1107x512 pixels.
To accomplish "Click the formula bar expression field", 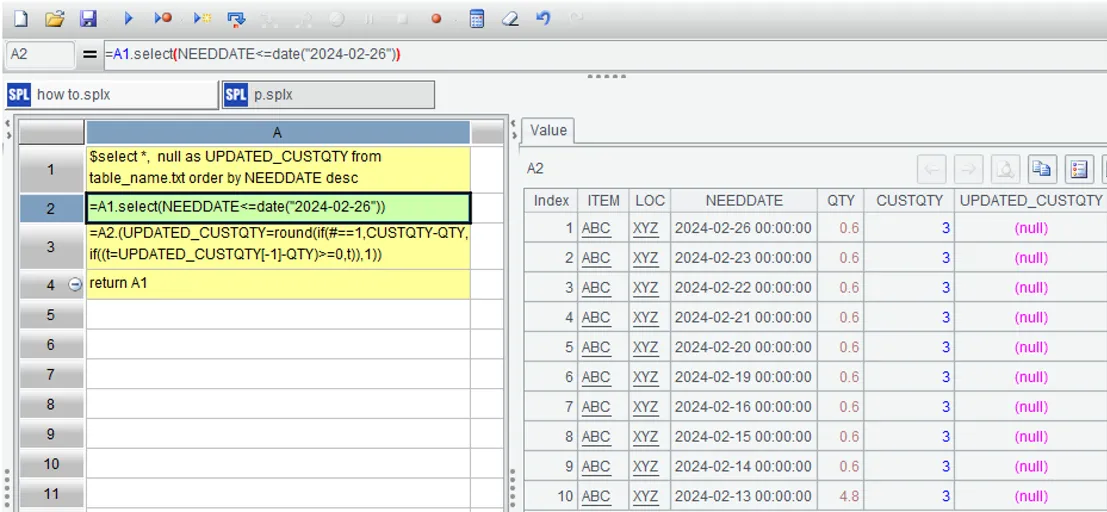I will pyautogui.click(x=604, y=54).
